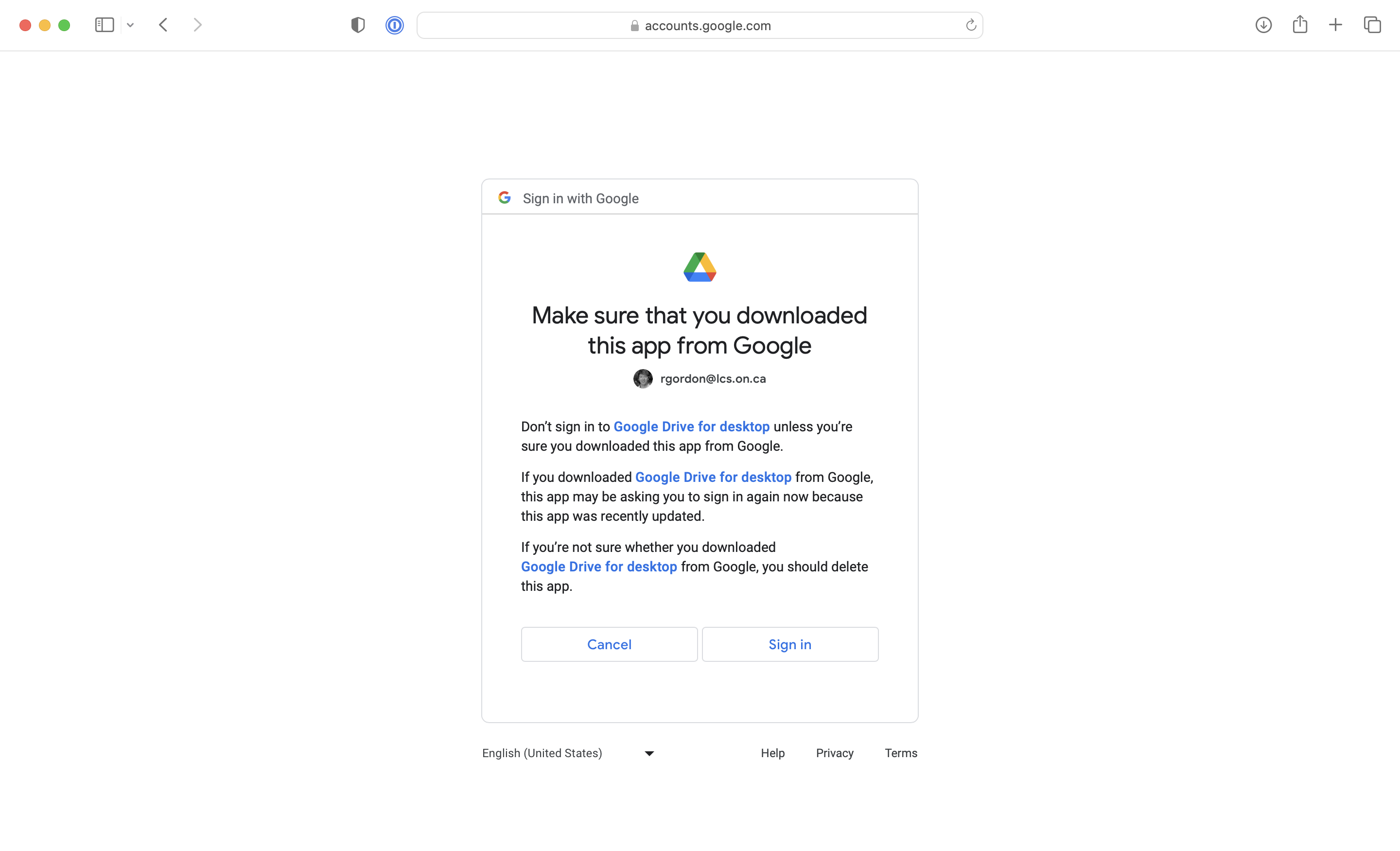Open the Share menu icon
This screenshot has height=851, width=1400.
pyautogui.click(x=1300, y=25)
